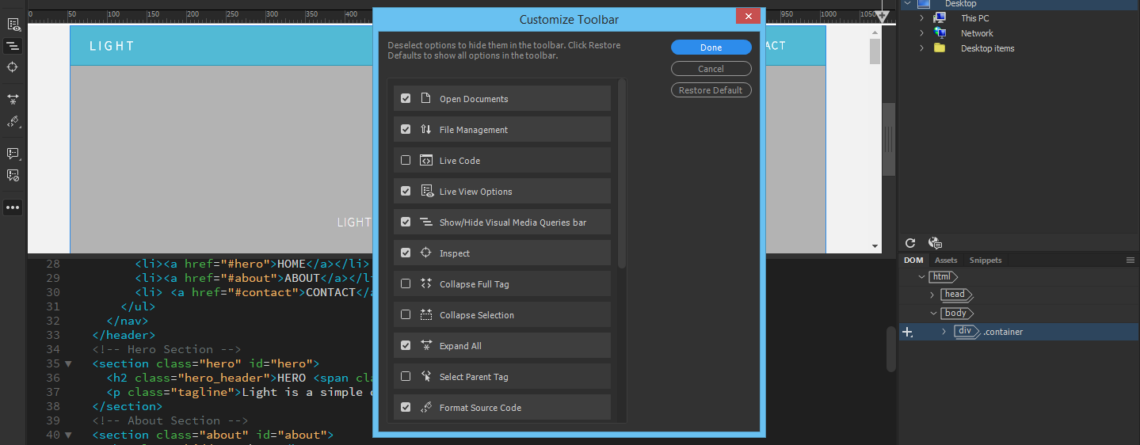The width and height of the screenshot is (1140, 445).
Task: Click the Expand All icon in left toolbar
Action: coord(13,99)
